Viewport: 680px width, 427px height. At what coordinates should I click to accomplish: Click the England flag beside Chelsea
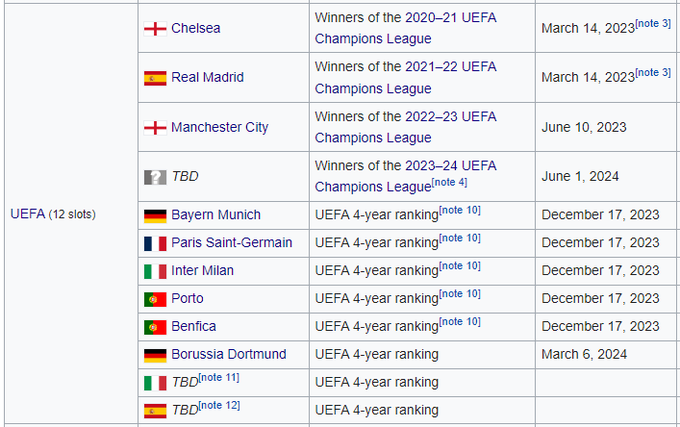155,28
